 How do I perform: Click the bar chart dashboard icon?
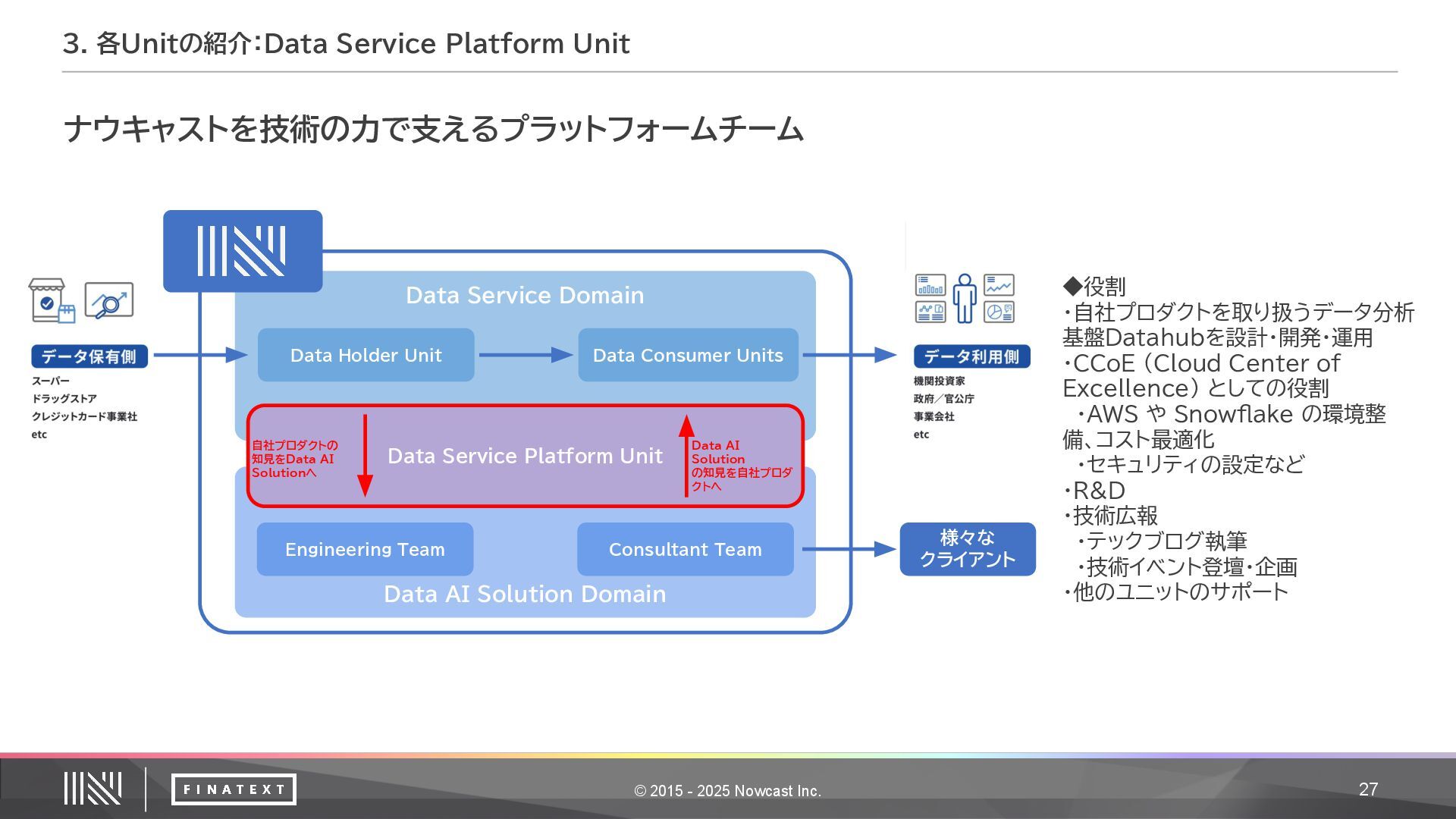click(x=930, y=285)
